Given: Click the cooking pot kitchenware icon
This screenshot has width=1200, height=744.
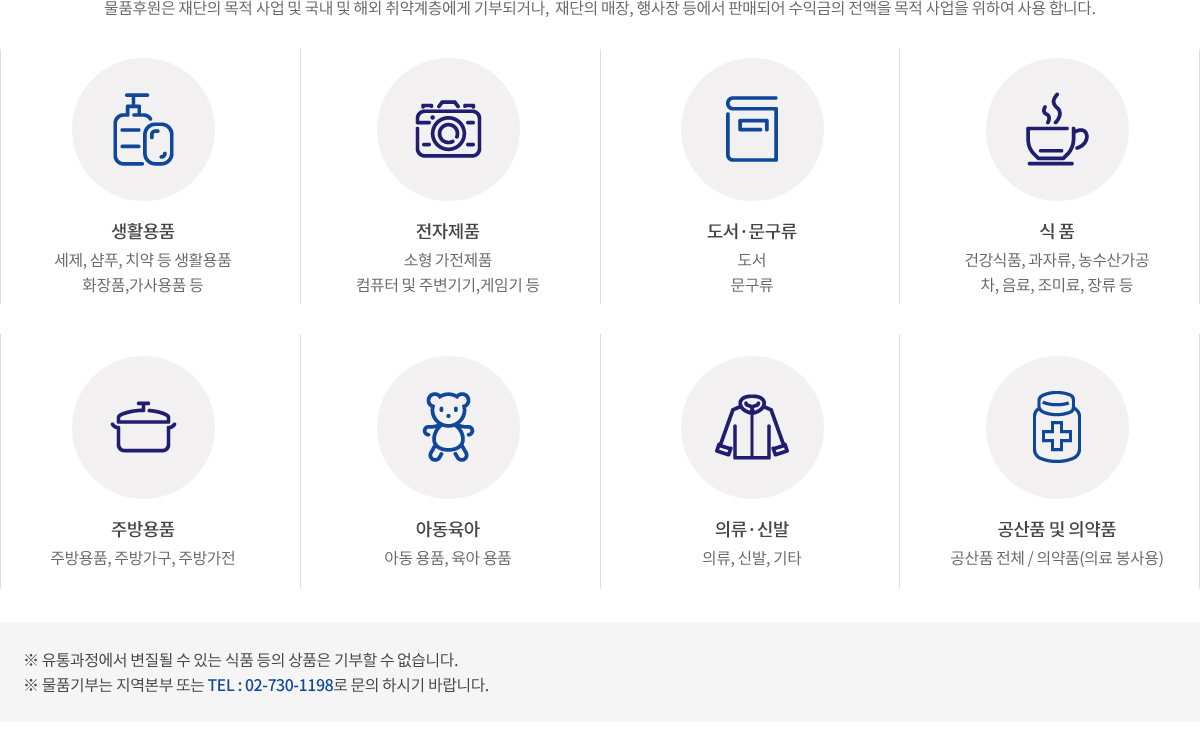Looking at the screenshot, I should click(x=143, y=428).
